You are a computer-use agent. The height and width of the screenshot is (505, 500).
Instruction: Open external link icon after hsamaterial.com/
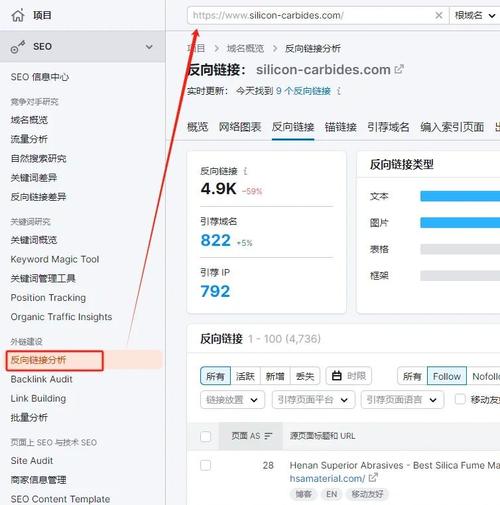click(x=373, y=478)
